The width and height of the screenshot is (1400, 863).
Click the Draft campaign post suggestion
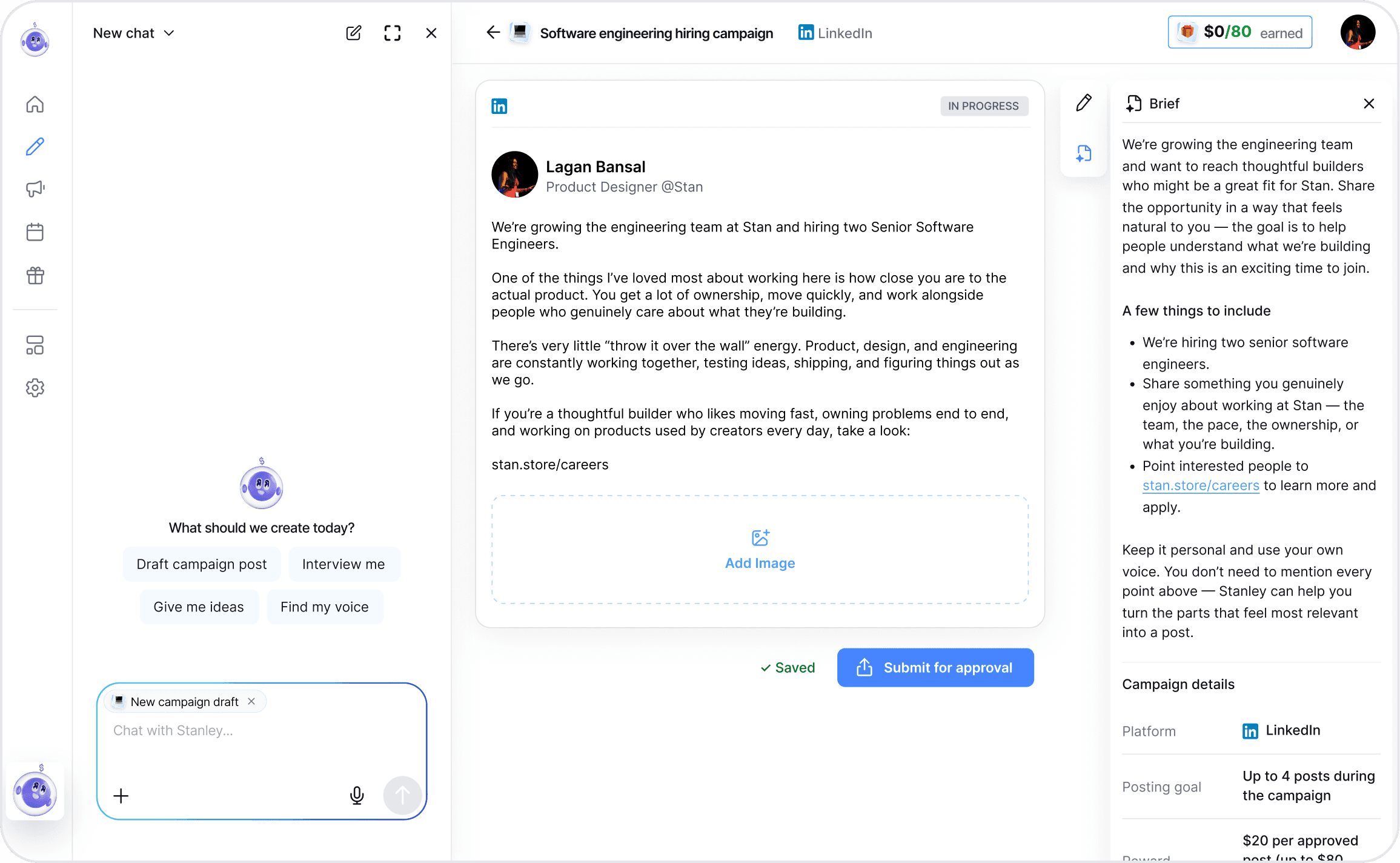click(202, 564)
